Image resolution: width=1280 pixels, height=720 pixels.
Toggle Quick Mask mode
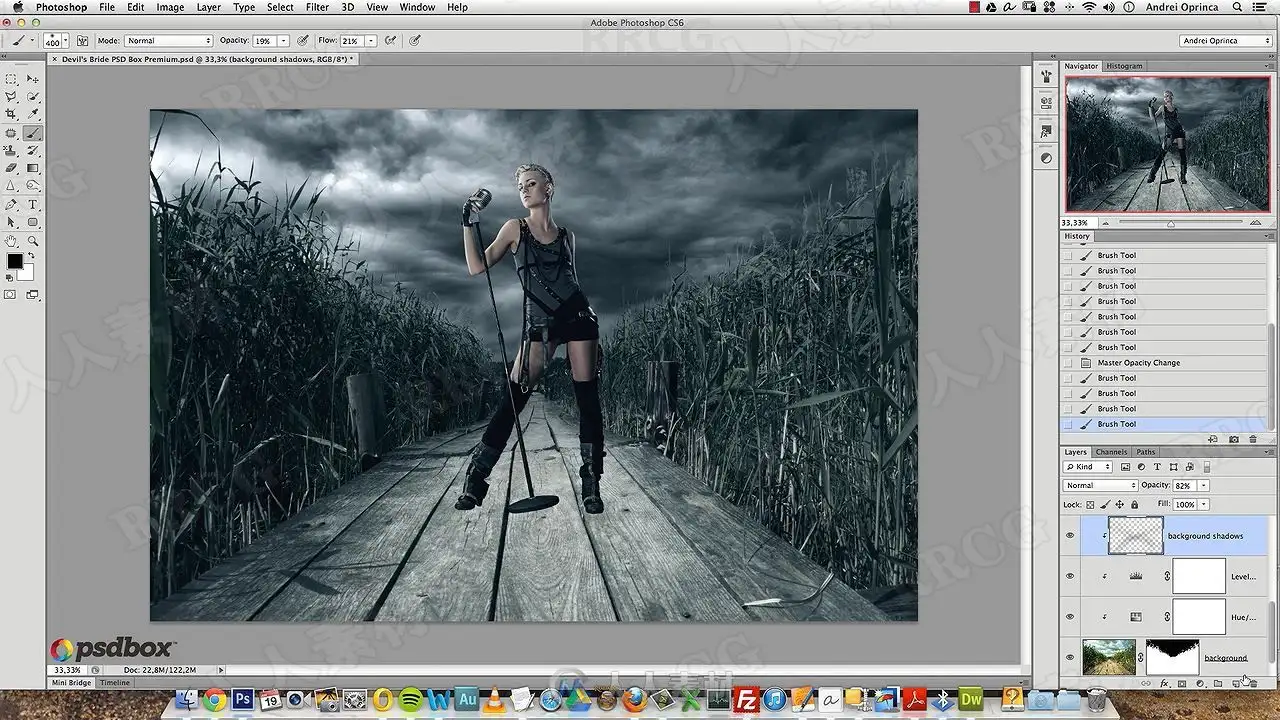(11, 295)
